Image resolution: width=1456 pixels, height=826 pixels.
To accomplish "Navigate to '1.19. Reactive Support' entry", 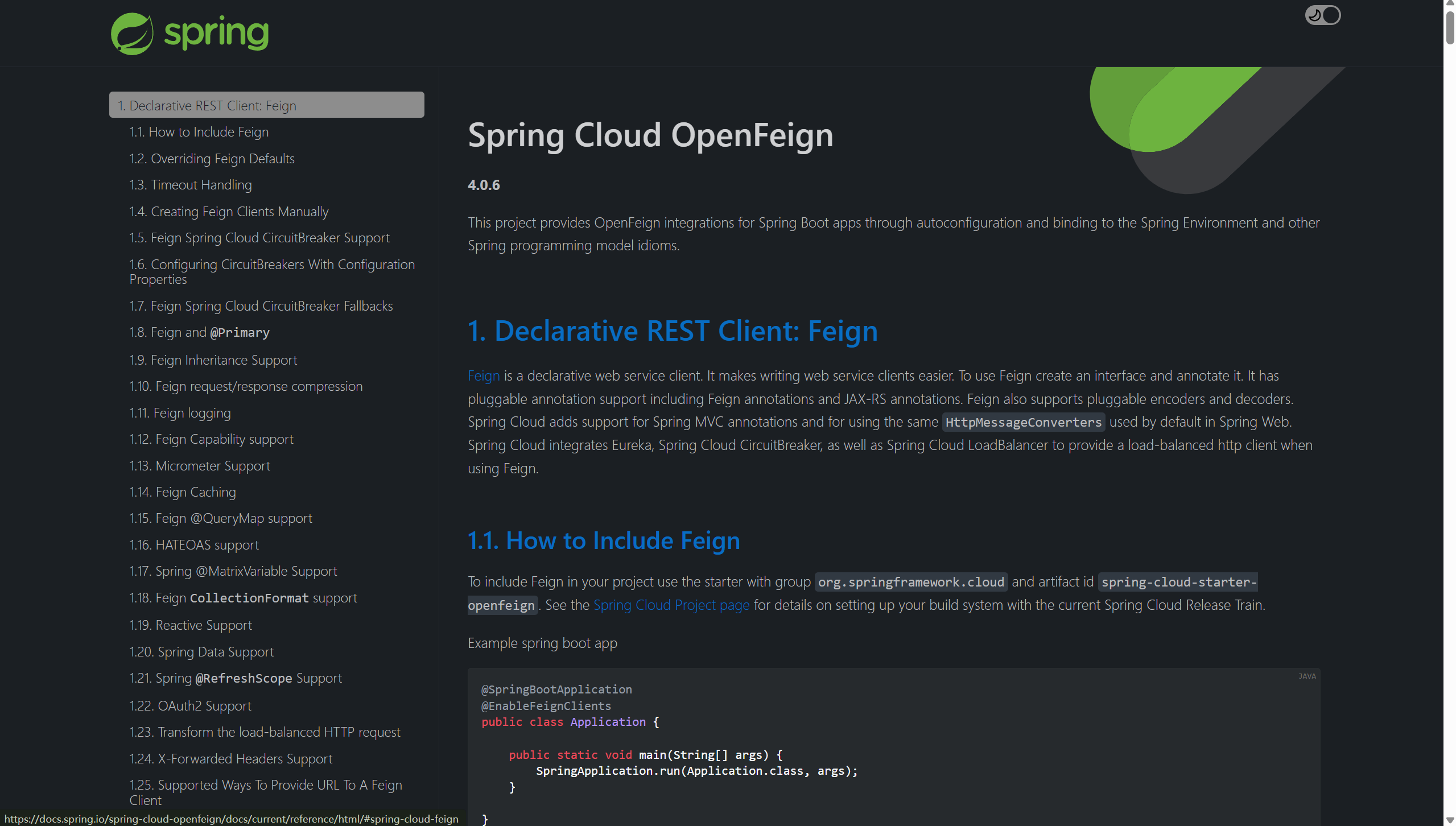I will 190,625.
